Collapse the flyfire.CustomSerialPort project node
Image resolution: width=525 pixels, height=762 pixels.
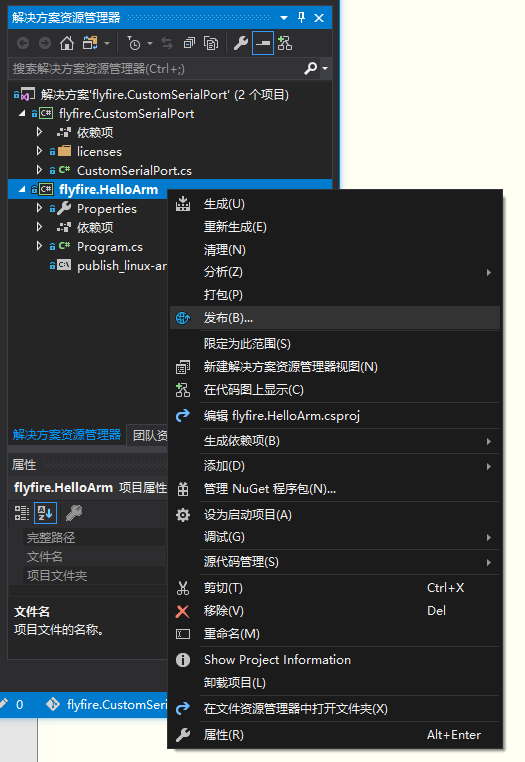(22, 113)
